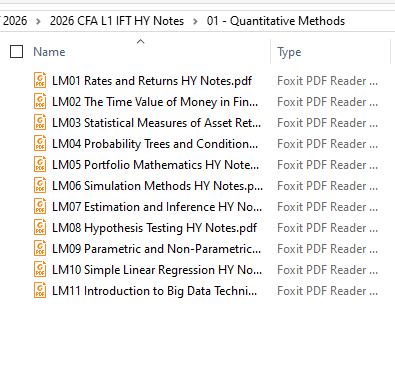395x378 pixels.
Task: Select file LM11 Introduction to Big Data Techni...
Action: pyautogui.click(x=154, y=291)
